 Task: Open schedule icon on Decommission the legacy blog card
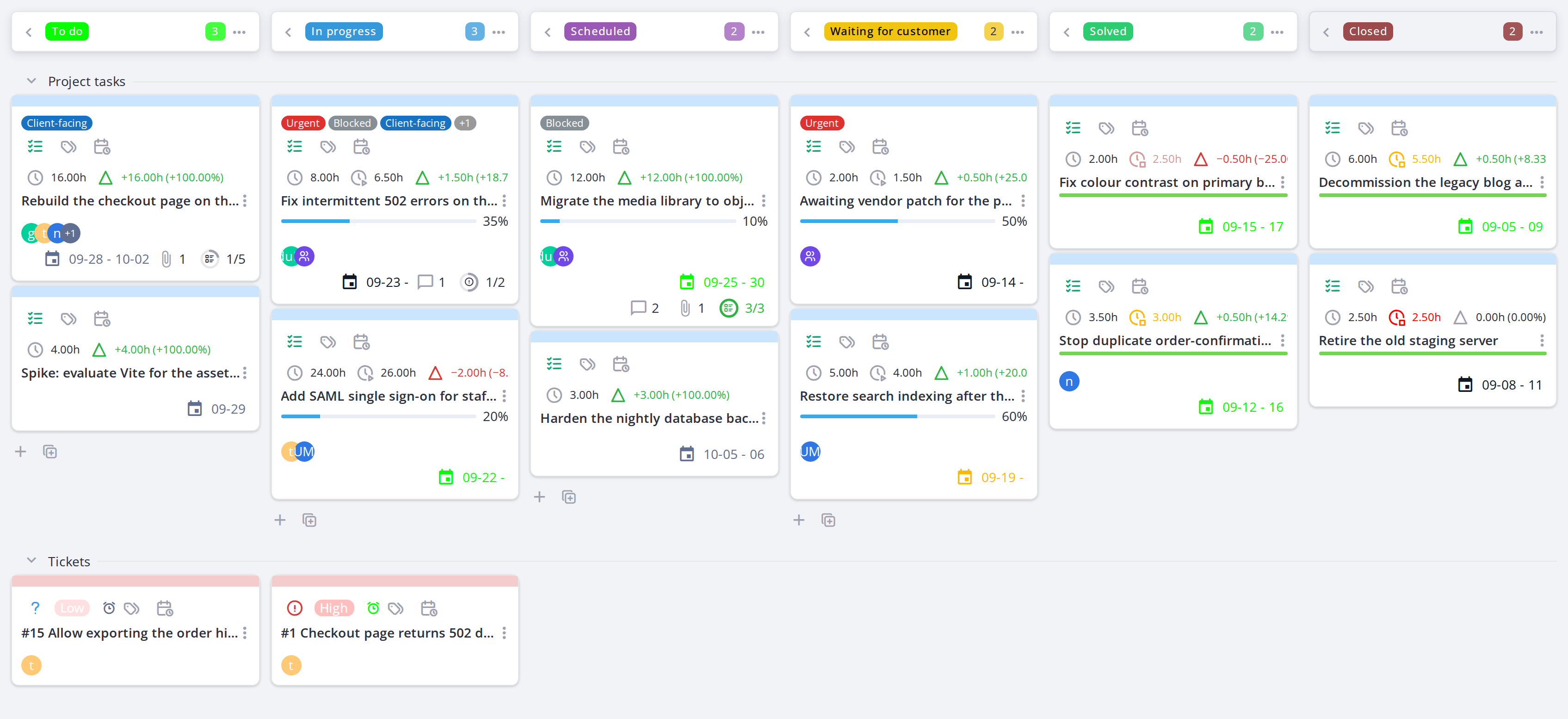[x=1399, y=129]
